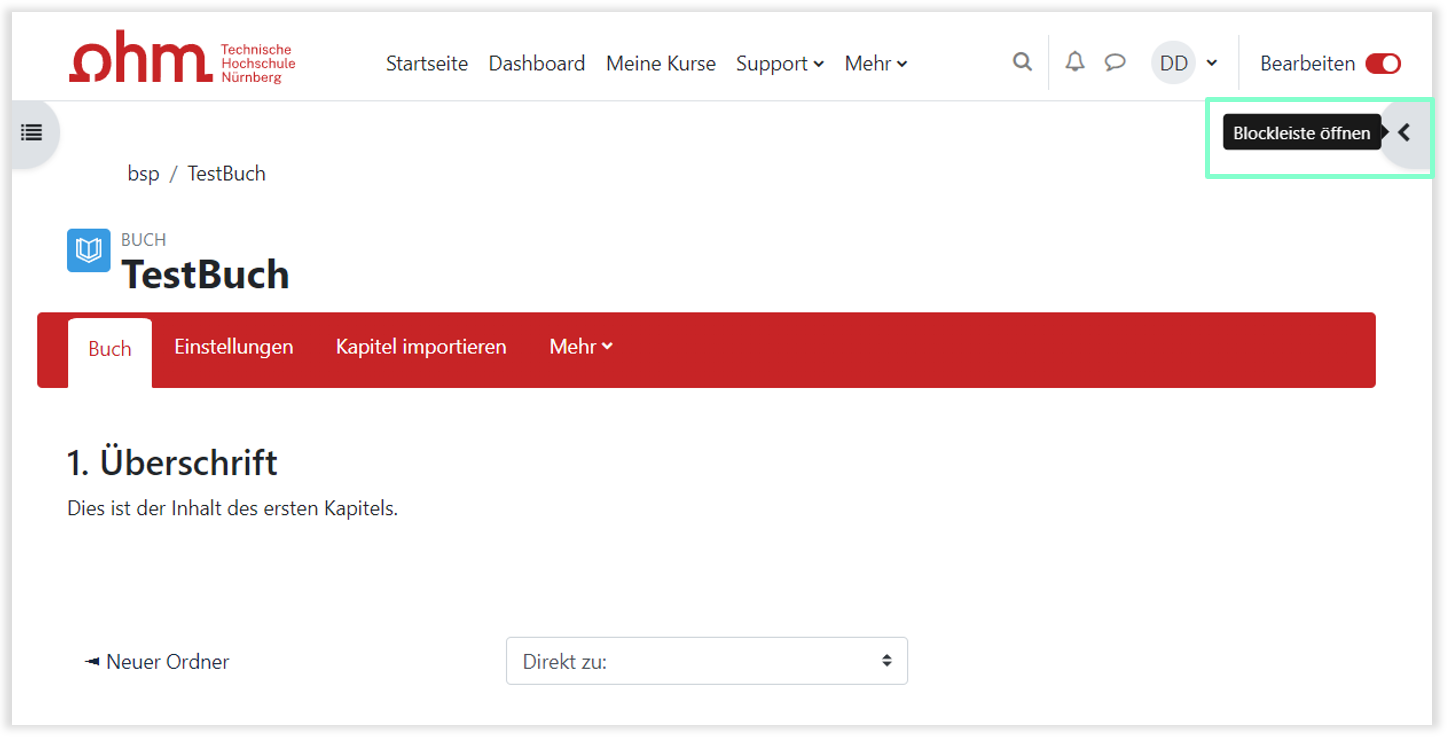
Task: Open notifications bell icon
Action: (1075, 62)
